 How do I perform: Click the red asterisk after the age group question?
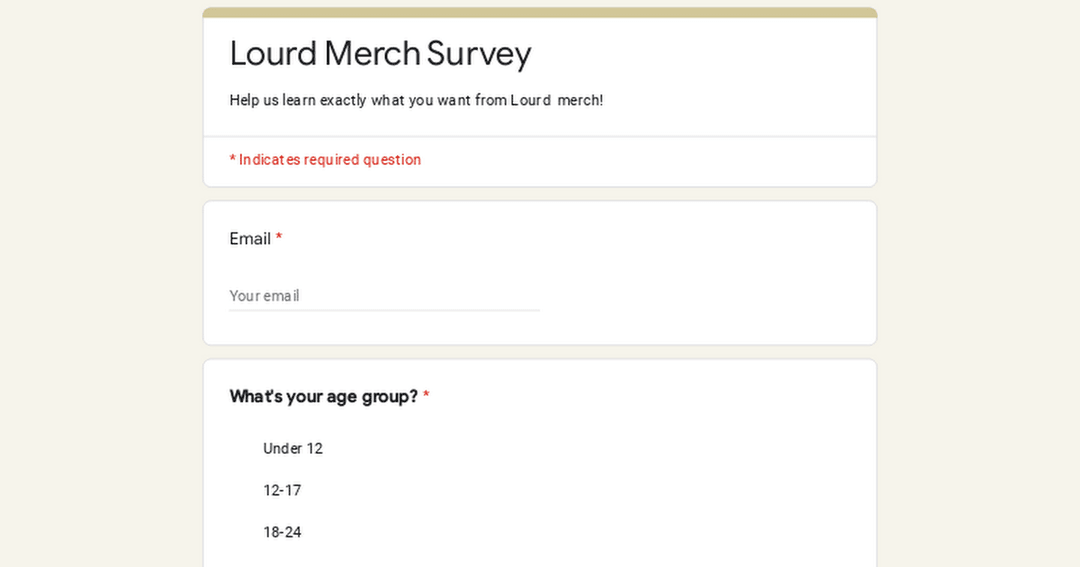(x=426, y=396)
